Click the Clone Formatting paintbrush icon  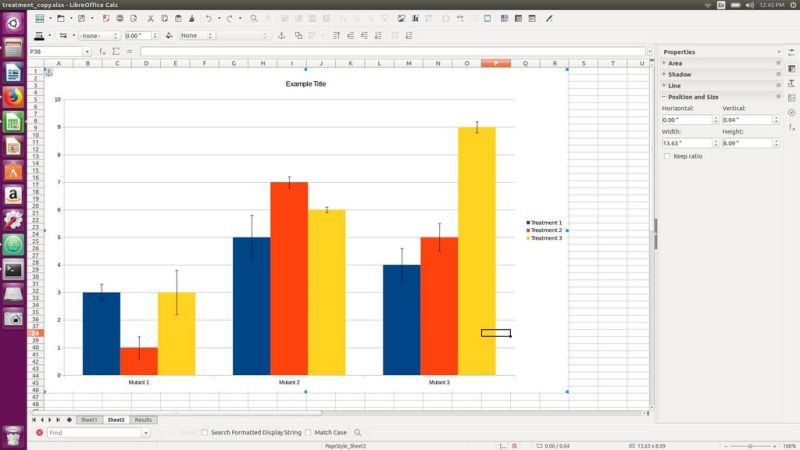tap(192, 18)
